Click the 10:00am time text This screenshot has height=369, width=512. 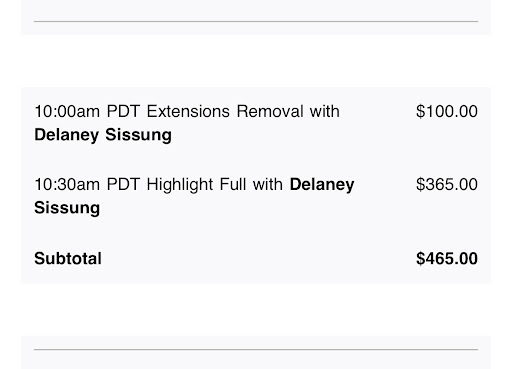tap(67, 111)
